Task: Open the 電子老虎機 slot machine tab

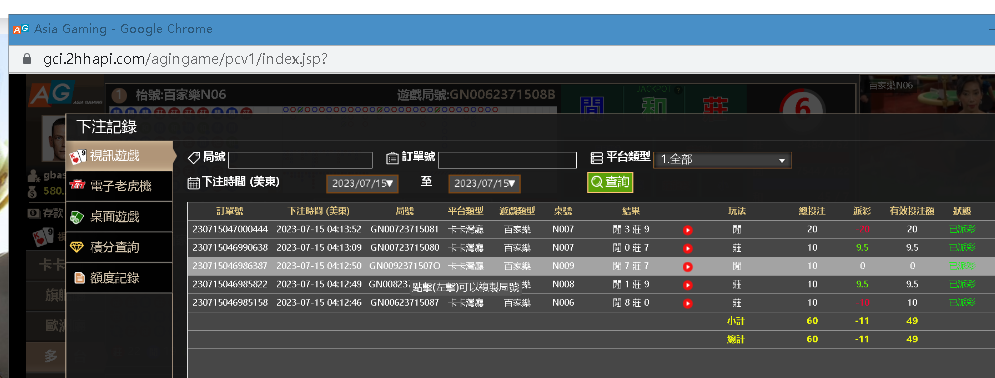Action: point(119,186)
